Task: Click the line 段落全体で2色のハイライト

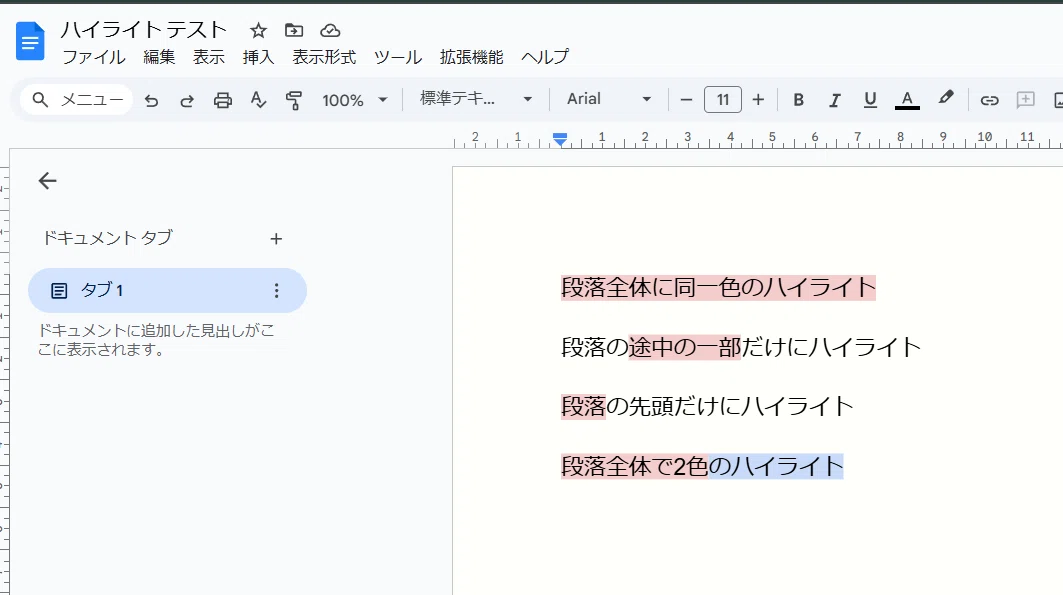Action: 702,466
